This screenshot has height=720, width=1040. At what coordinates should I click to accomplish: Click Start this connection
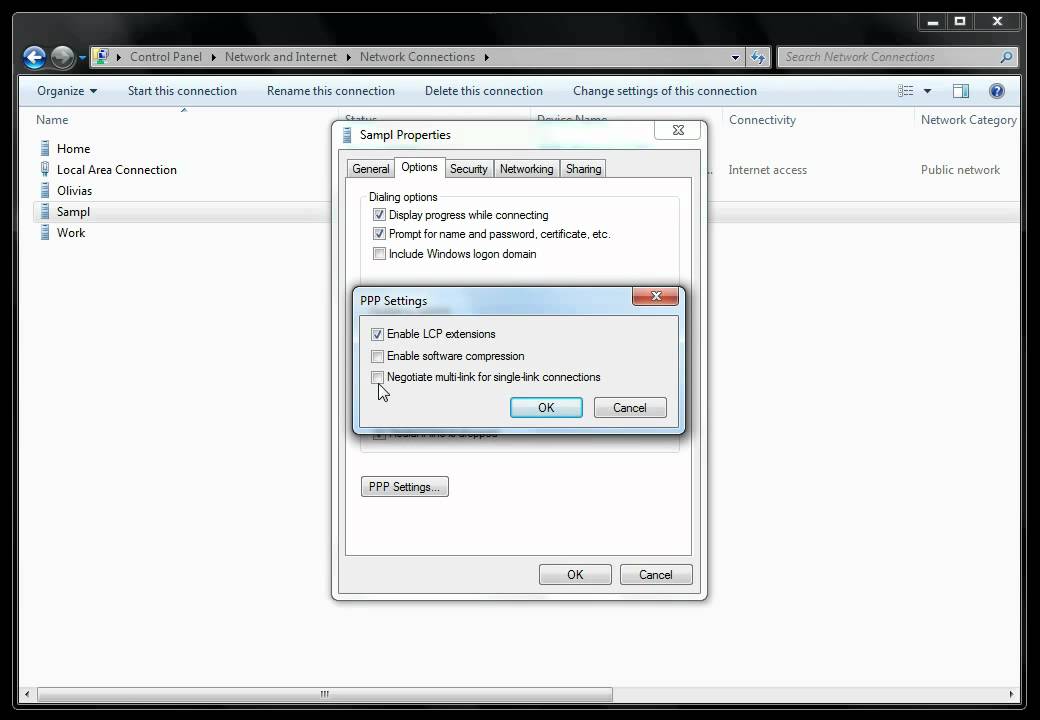[182, 91]
